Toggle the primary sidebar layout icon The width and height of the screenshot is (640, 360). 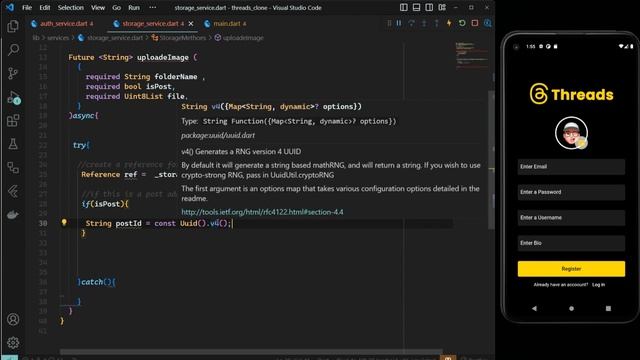tap(404, 7)
